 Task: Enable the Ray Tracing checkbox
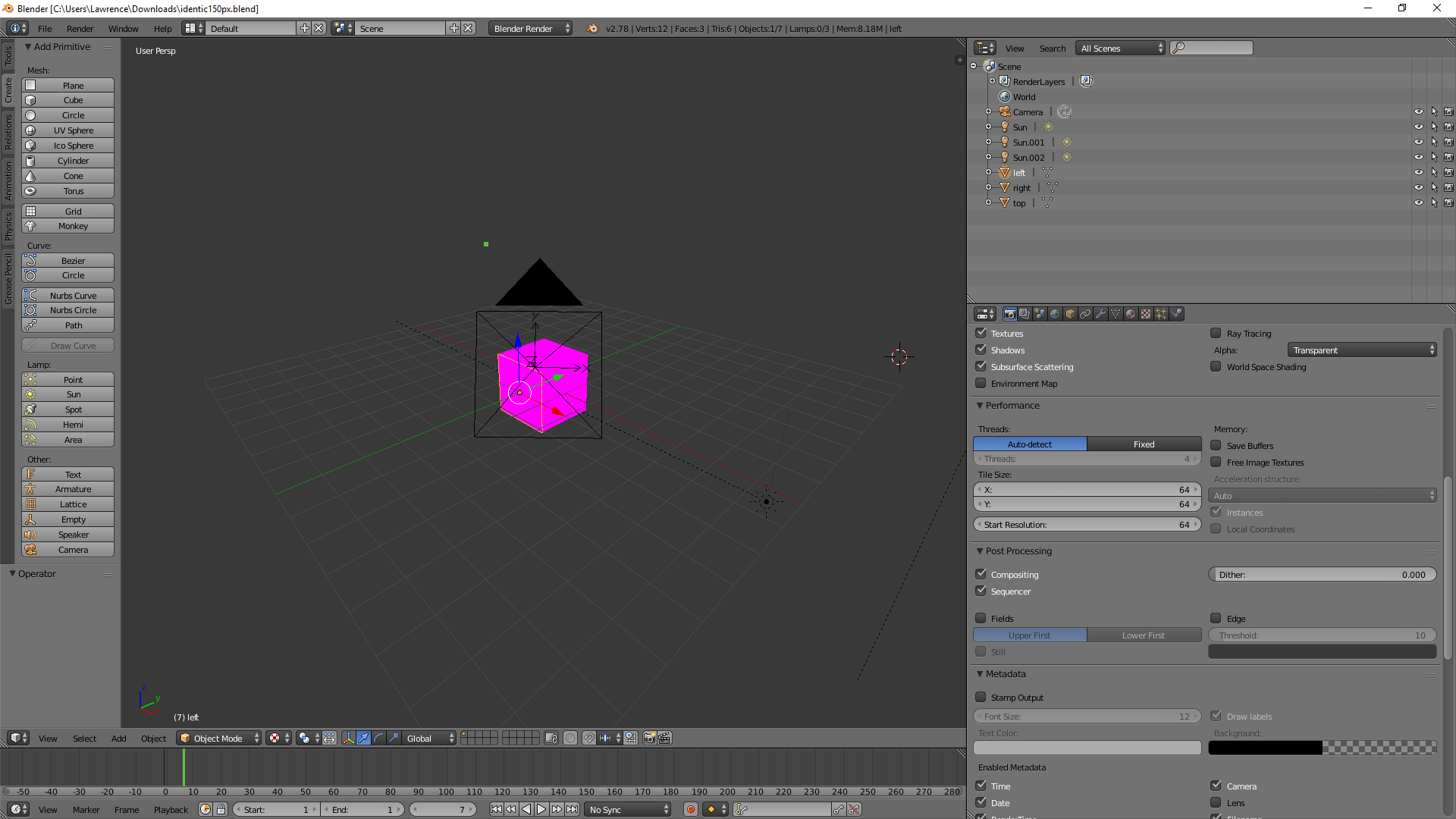pyautogui.click(x=1216, y=333)
